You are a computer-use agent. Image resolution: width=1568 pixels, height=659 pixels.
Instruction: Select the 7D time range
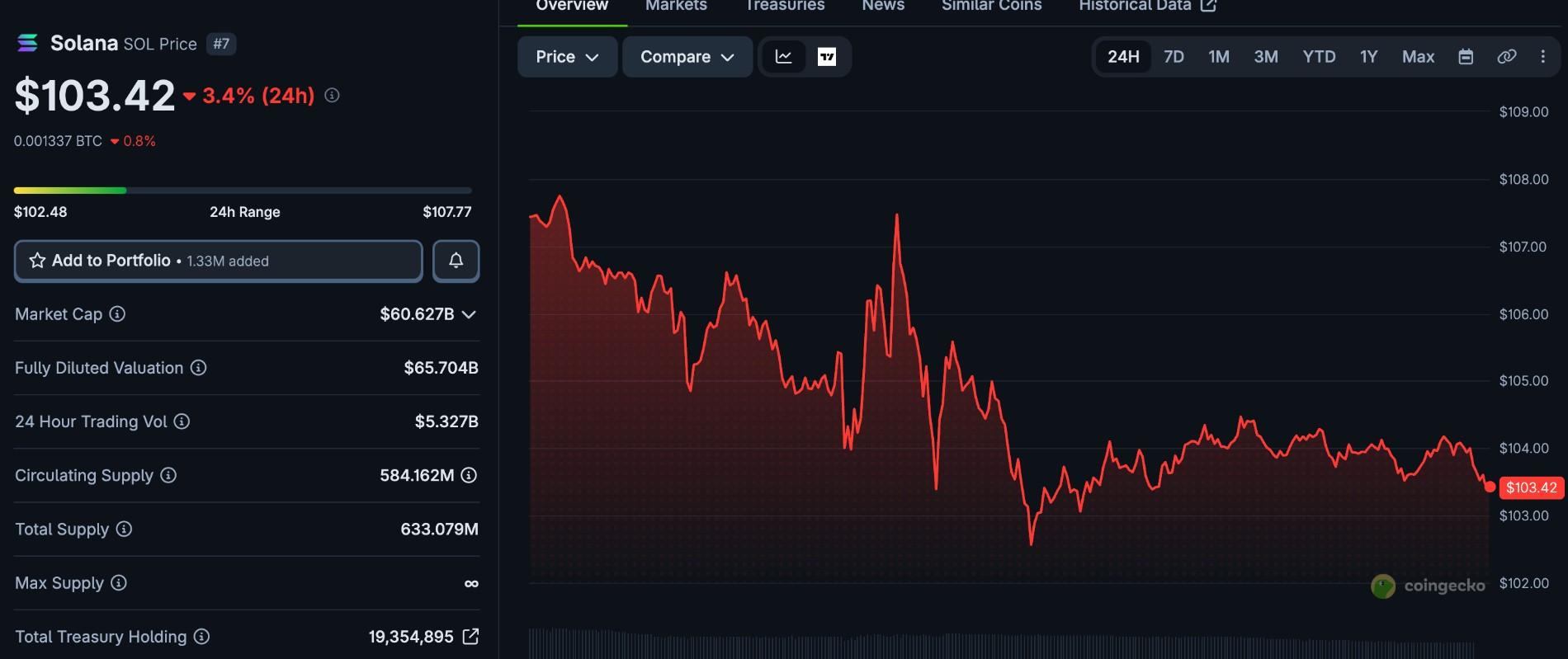[x=1174, y=57]
